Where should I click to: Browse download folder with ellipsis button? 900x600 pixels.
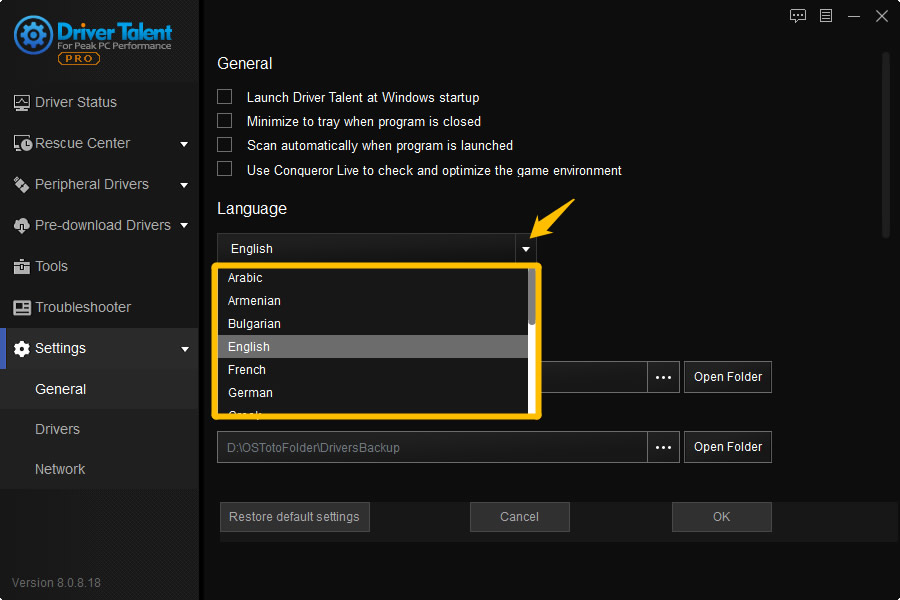664,377
